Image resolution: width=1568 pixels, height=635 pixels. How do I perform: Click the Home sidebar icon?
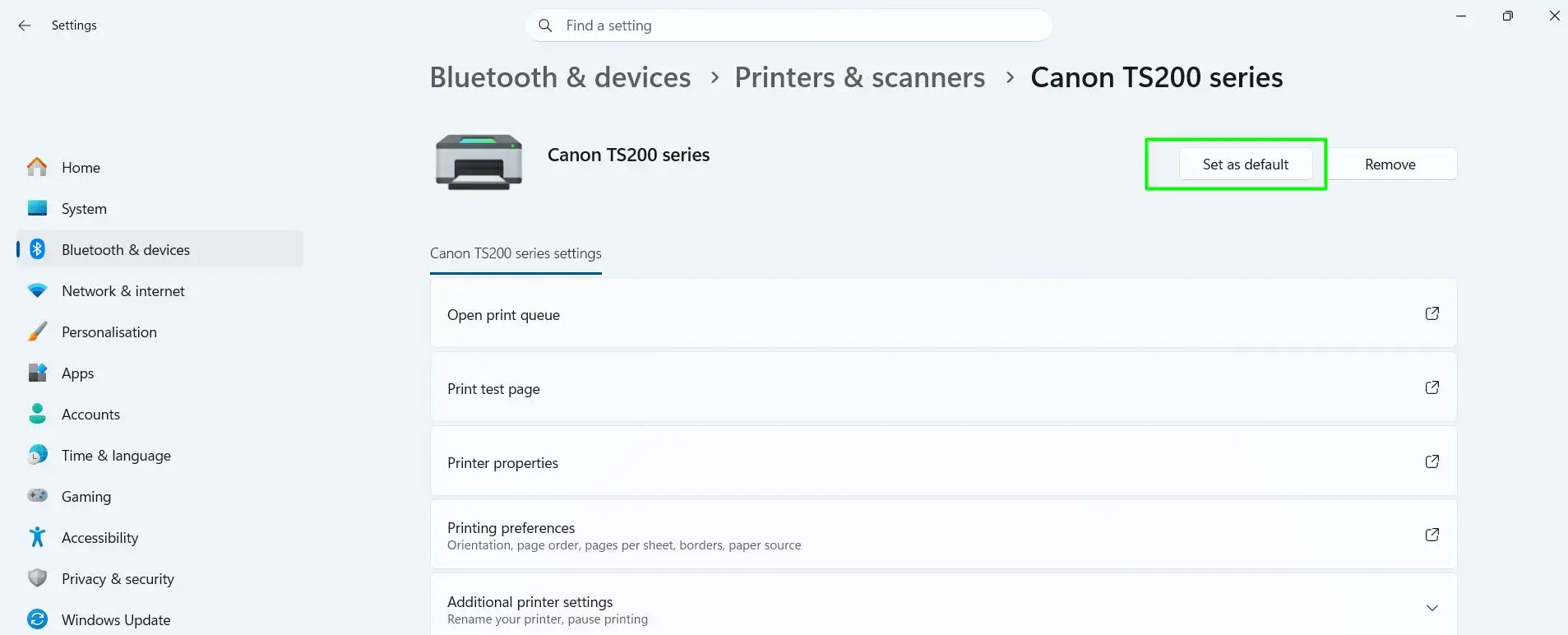(x=37, y=167)
